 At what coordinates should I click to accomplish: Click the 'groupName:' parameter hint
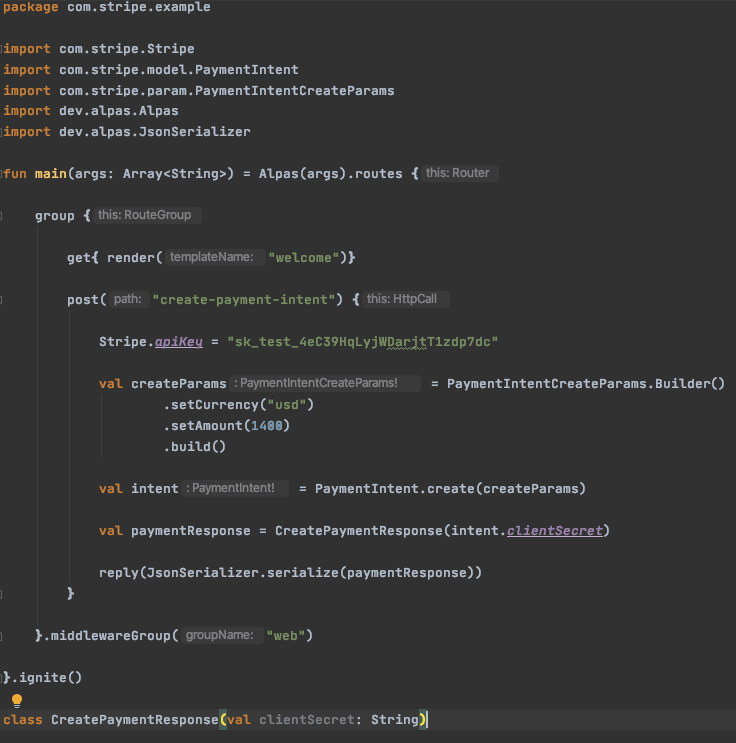point(220,635)
